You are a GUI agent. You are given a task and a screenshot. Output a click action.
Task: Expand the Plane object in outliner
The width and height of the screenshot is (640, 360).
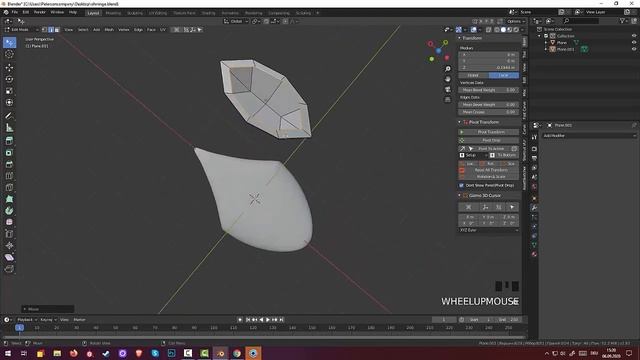pos(546,42)
